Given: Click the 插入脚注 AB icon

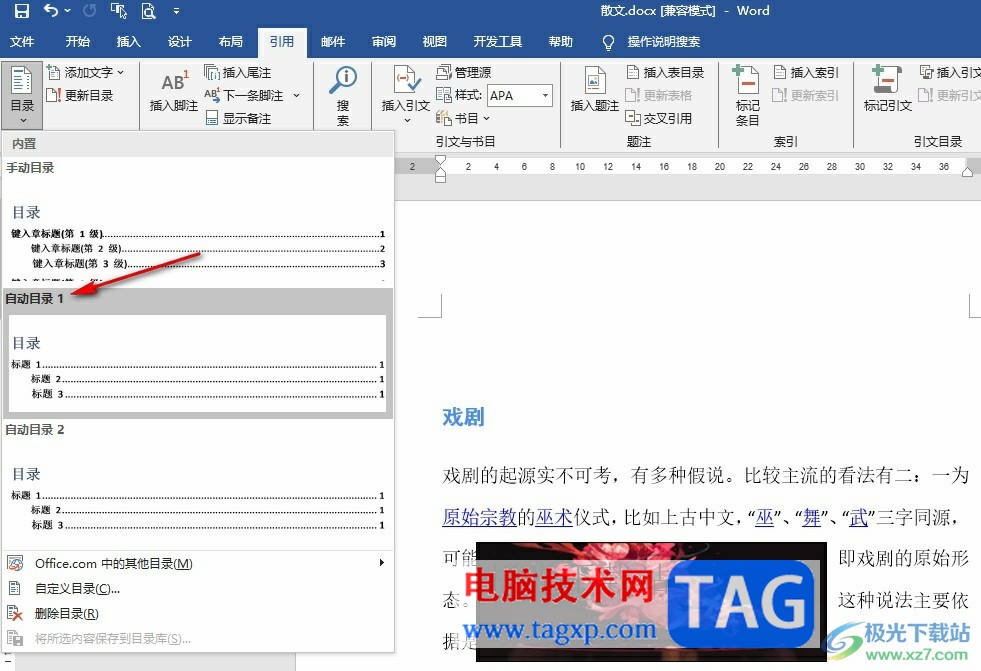Looking at the screenshot, I should point(174,83).
